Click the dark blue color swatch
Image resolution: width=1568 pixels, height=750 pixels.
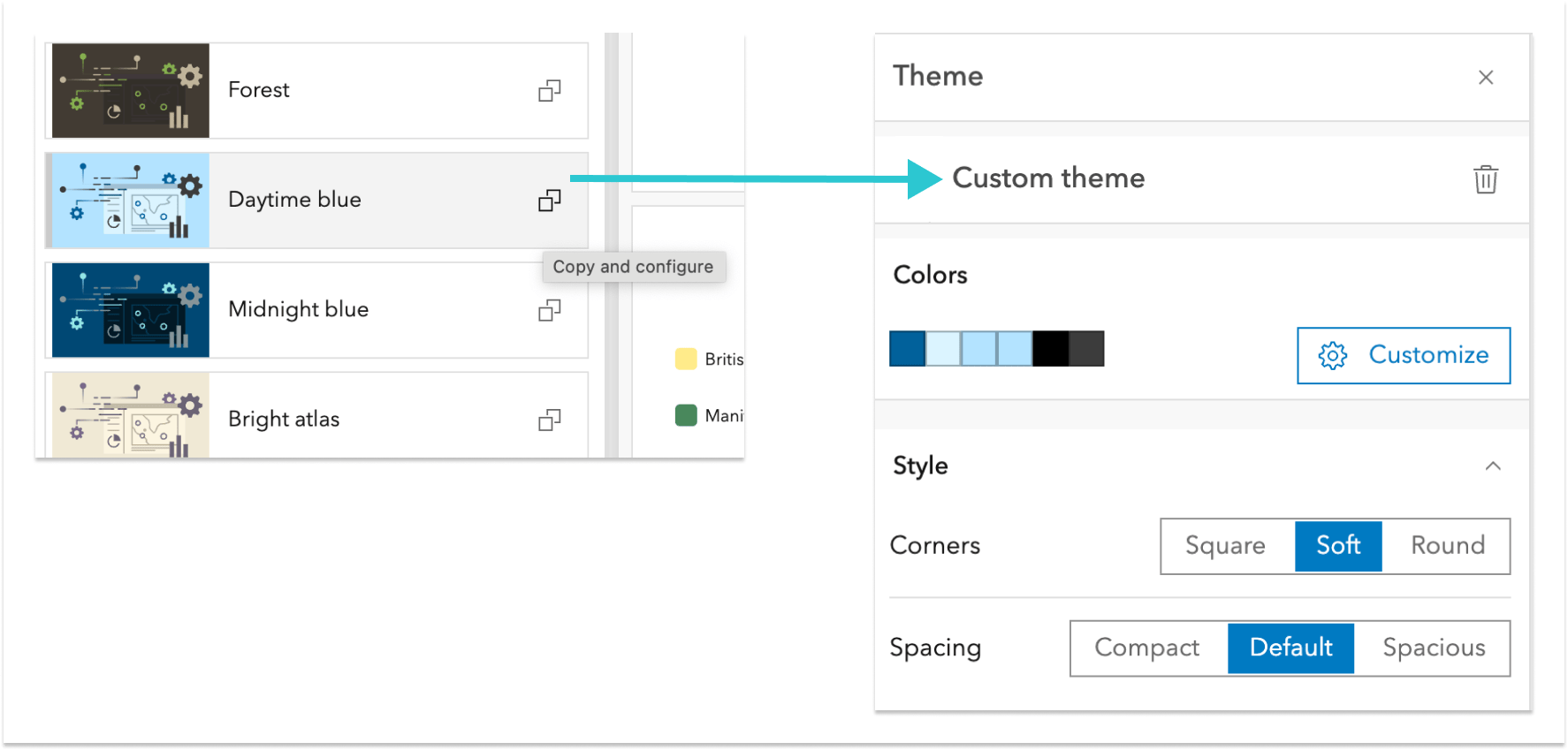(907, 349)
